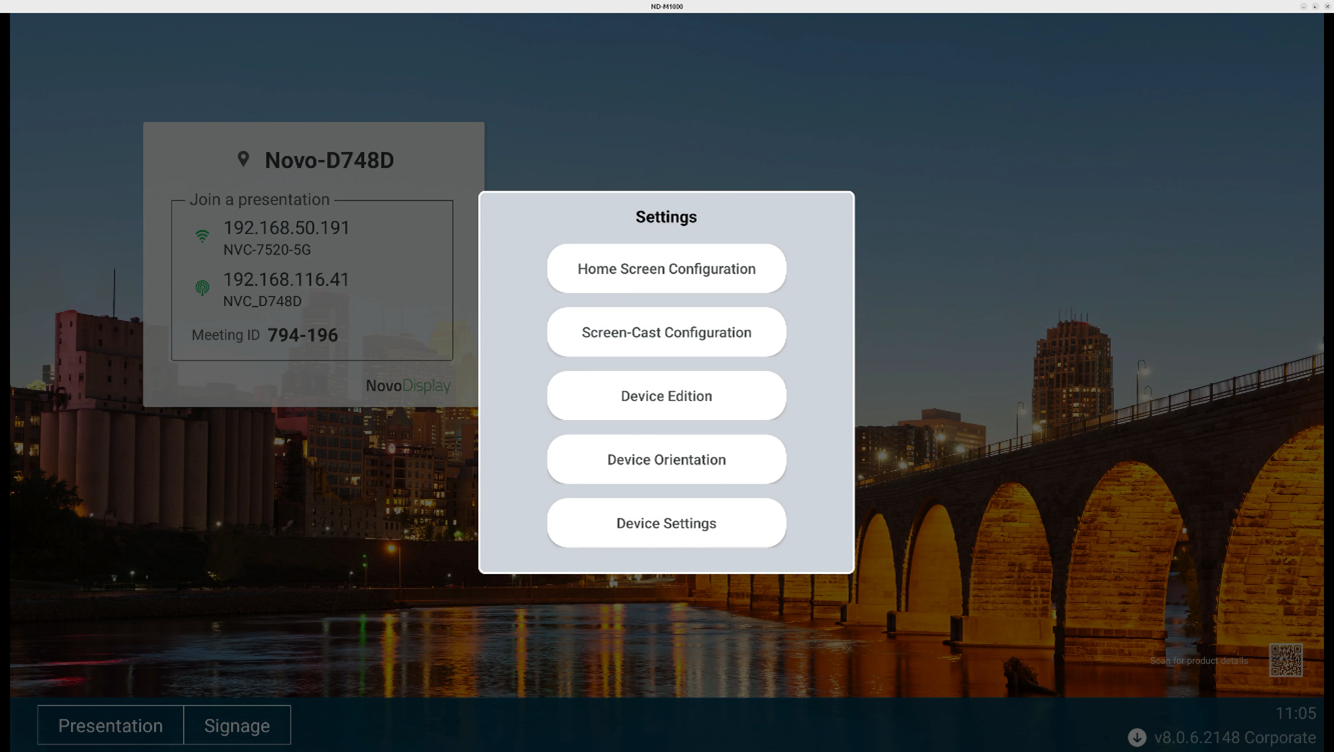Image resolution: width=1334 pixels, height=752 pixels.
Task: Switch to the Presentation tab
Action: click(110, 725)
